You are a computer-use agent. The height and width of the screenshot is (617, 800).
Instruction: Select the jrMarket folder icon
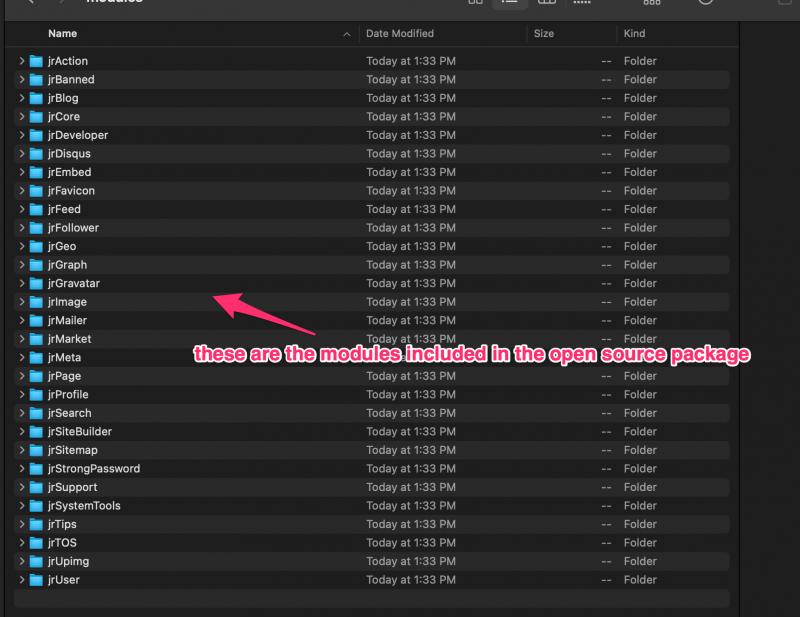click(36, 339)
